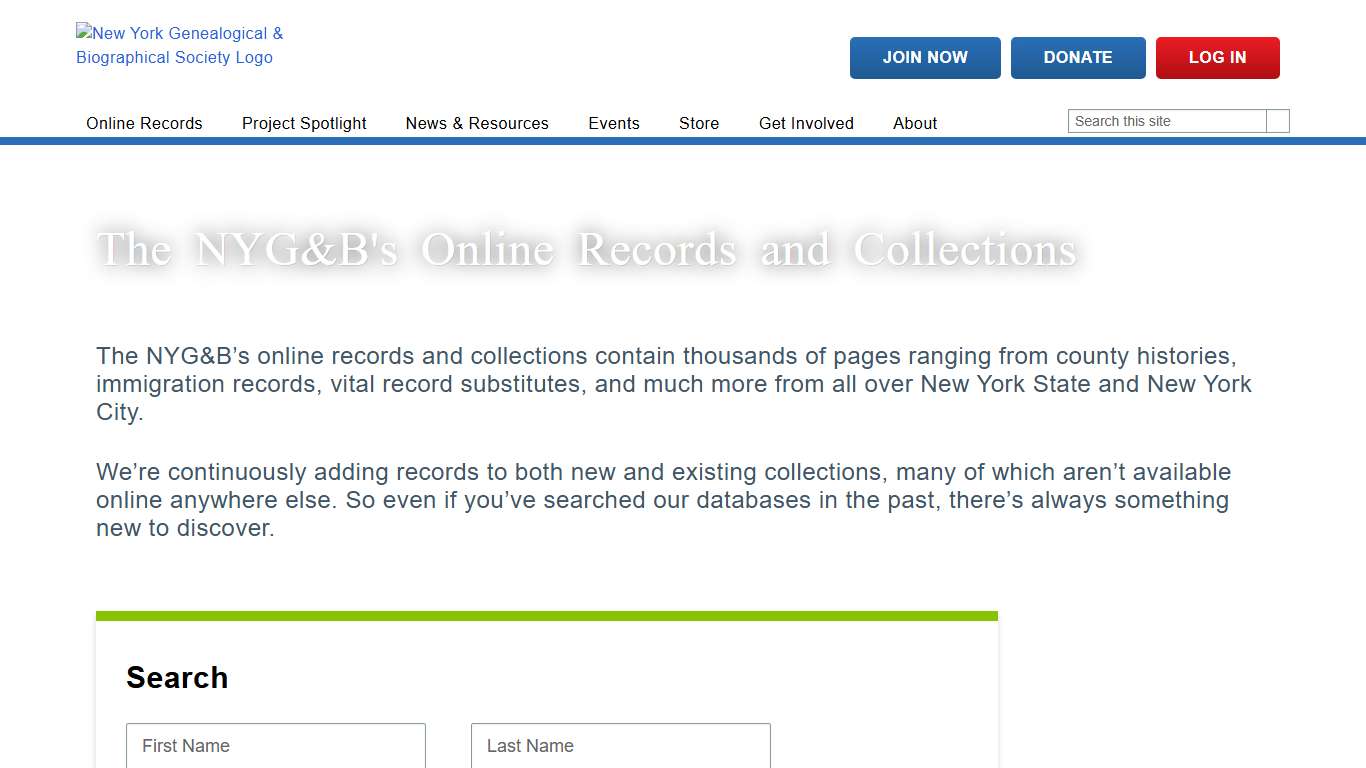
Task: Click the red LOG IN button
Action: [x=1217, y=57]
